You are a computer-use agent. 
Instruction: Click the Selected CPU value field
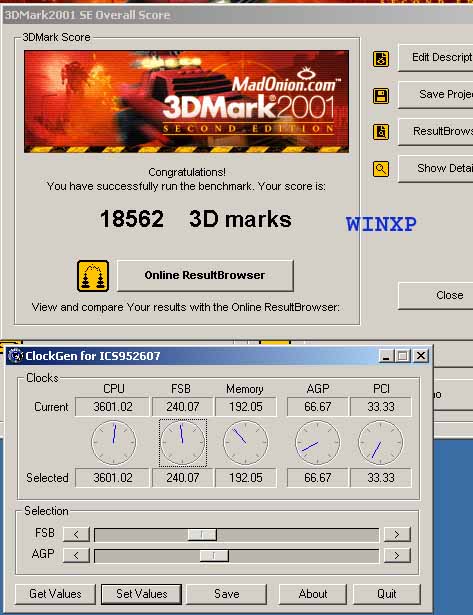point(112,478)
